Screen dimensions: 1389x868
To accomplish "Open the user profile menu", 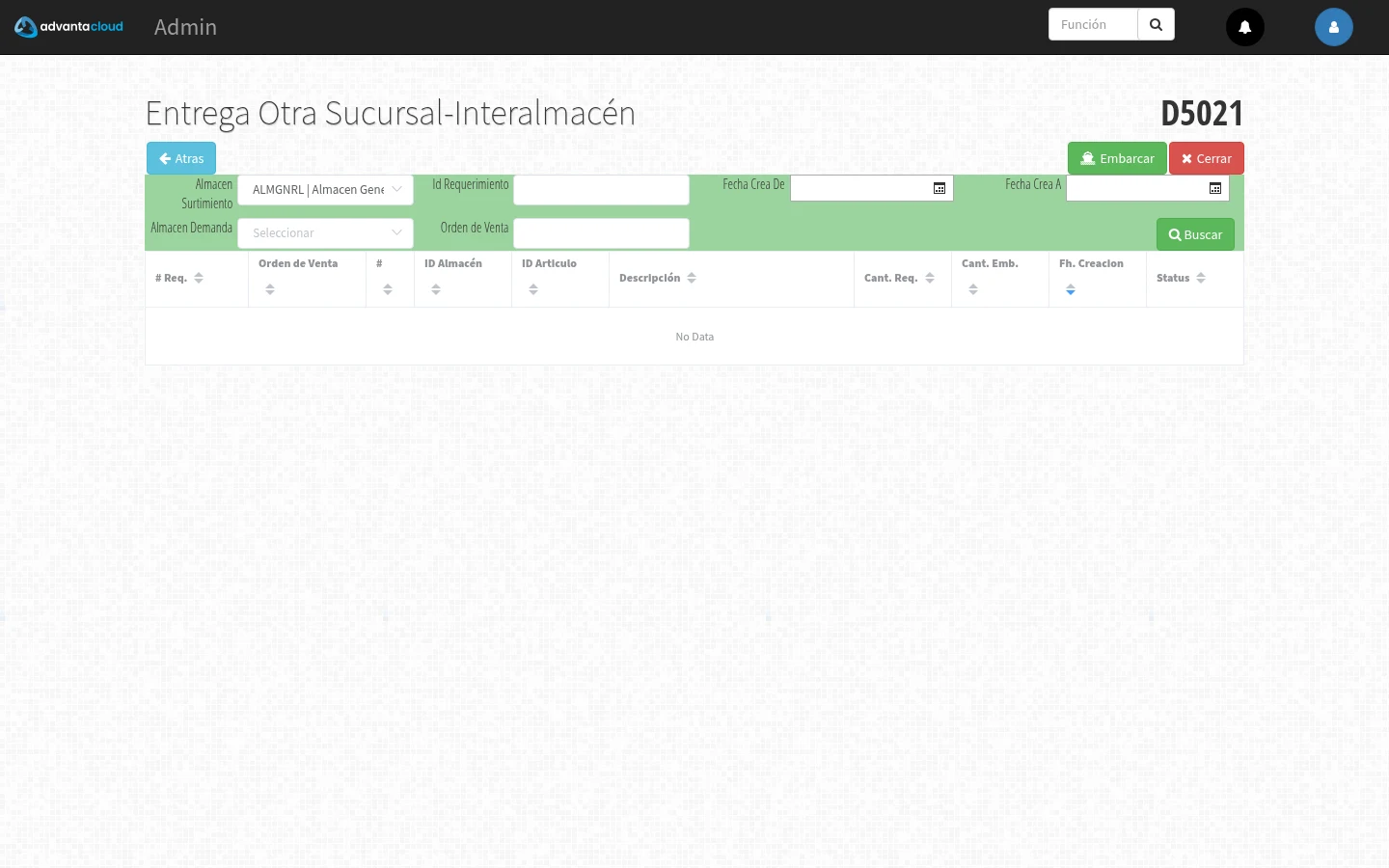I will point(1334,27).
